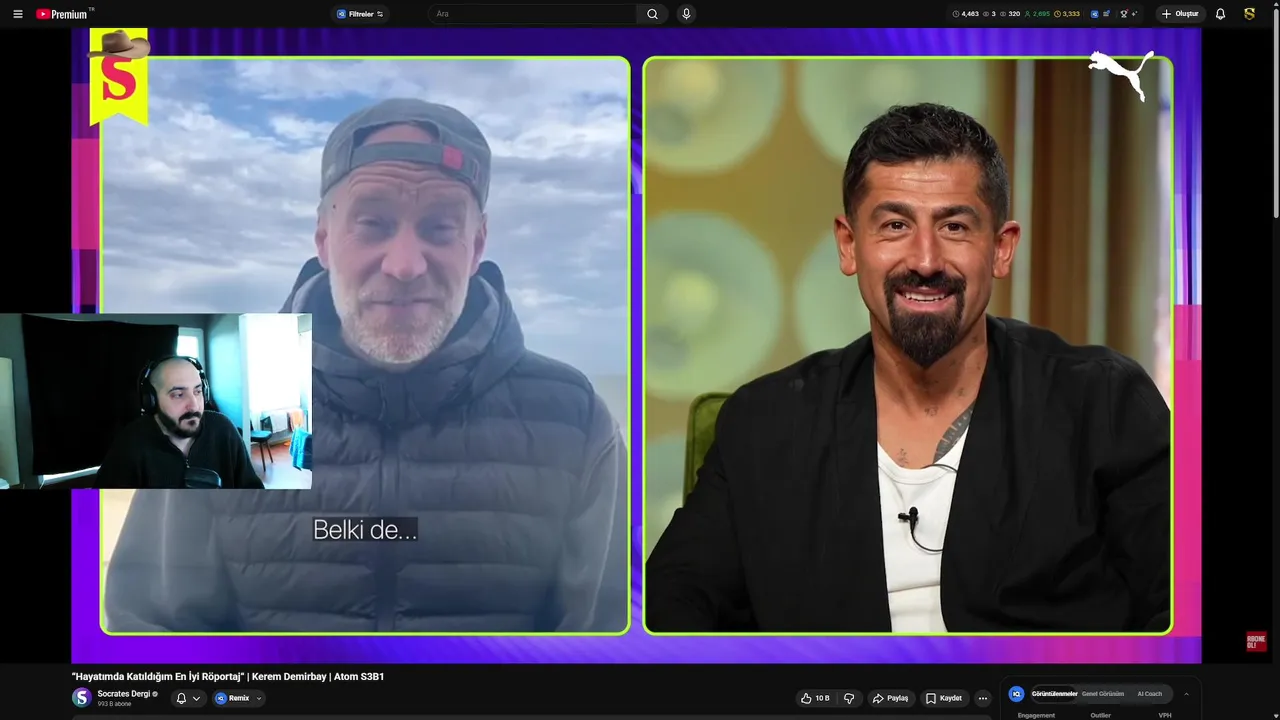Click the yellow 3,333 stat
1280x720 pixels.
pyautogui.click(x=1067, y=14)
